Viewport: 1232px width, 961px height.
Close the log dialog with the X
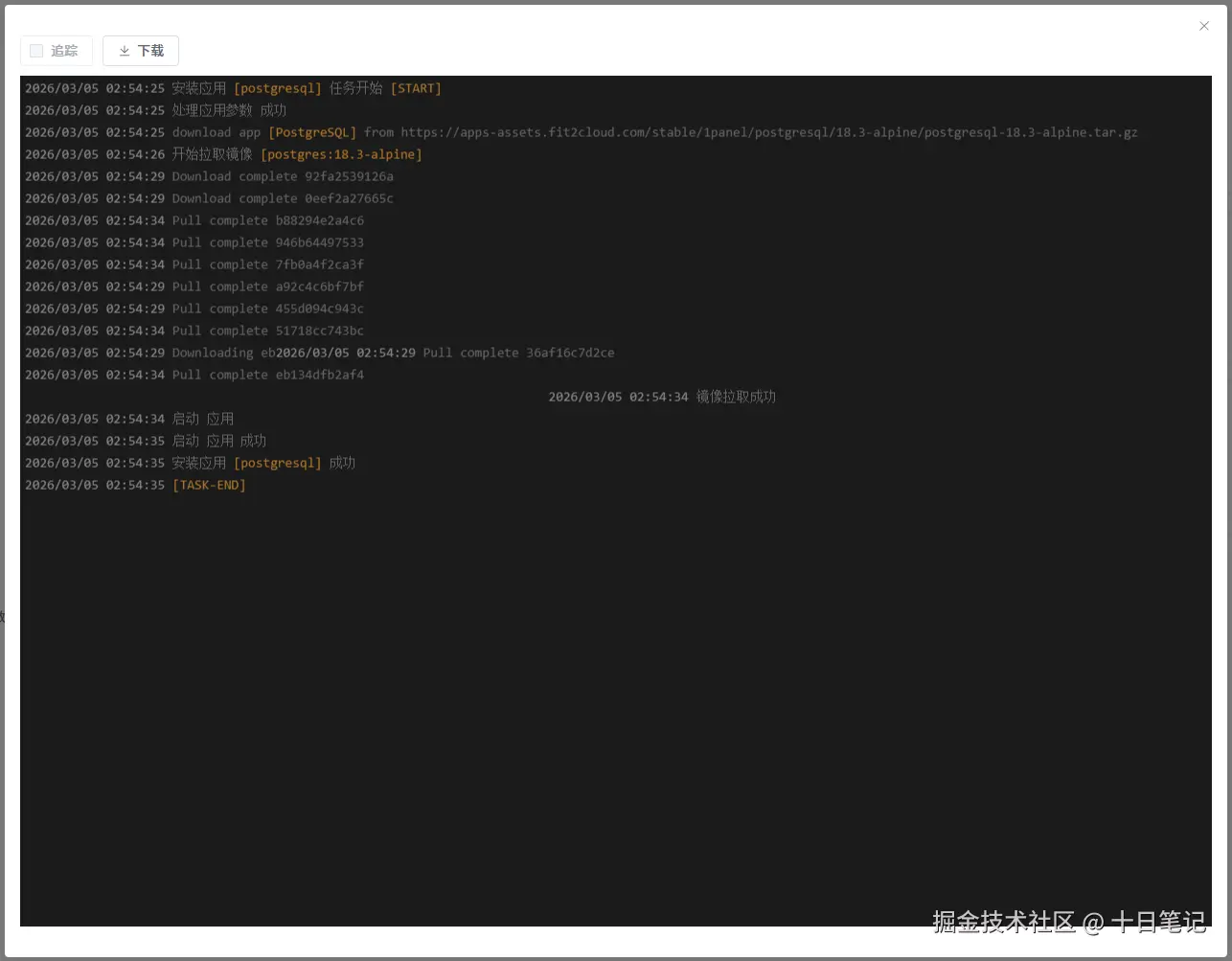click(1204, 26)
